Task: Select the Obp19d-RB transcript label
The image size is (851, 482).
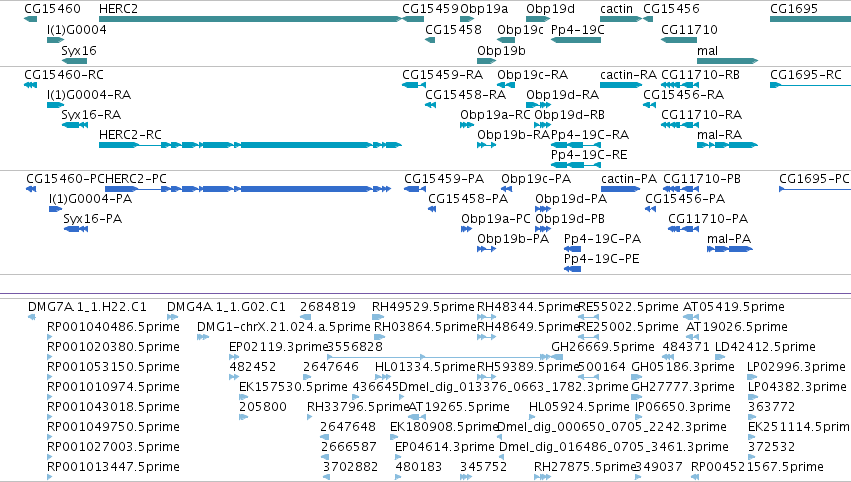Action: pyautogui.click(x=569, y=115)
